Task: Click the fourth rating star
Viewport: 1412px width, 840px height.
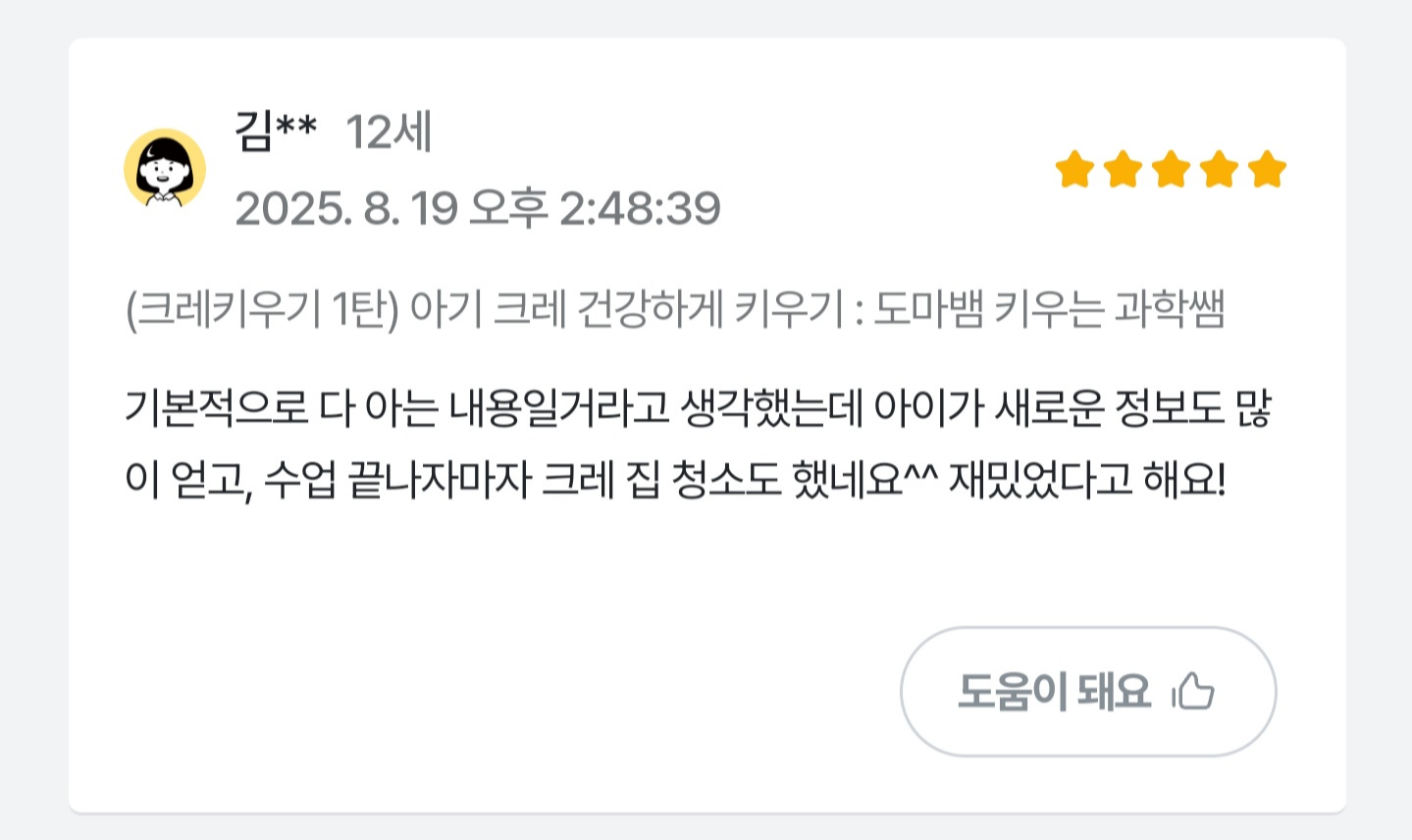Action: [1219, 170]
